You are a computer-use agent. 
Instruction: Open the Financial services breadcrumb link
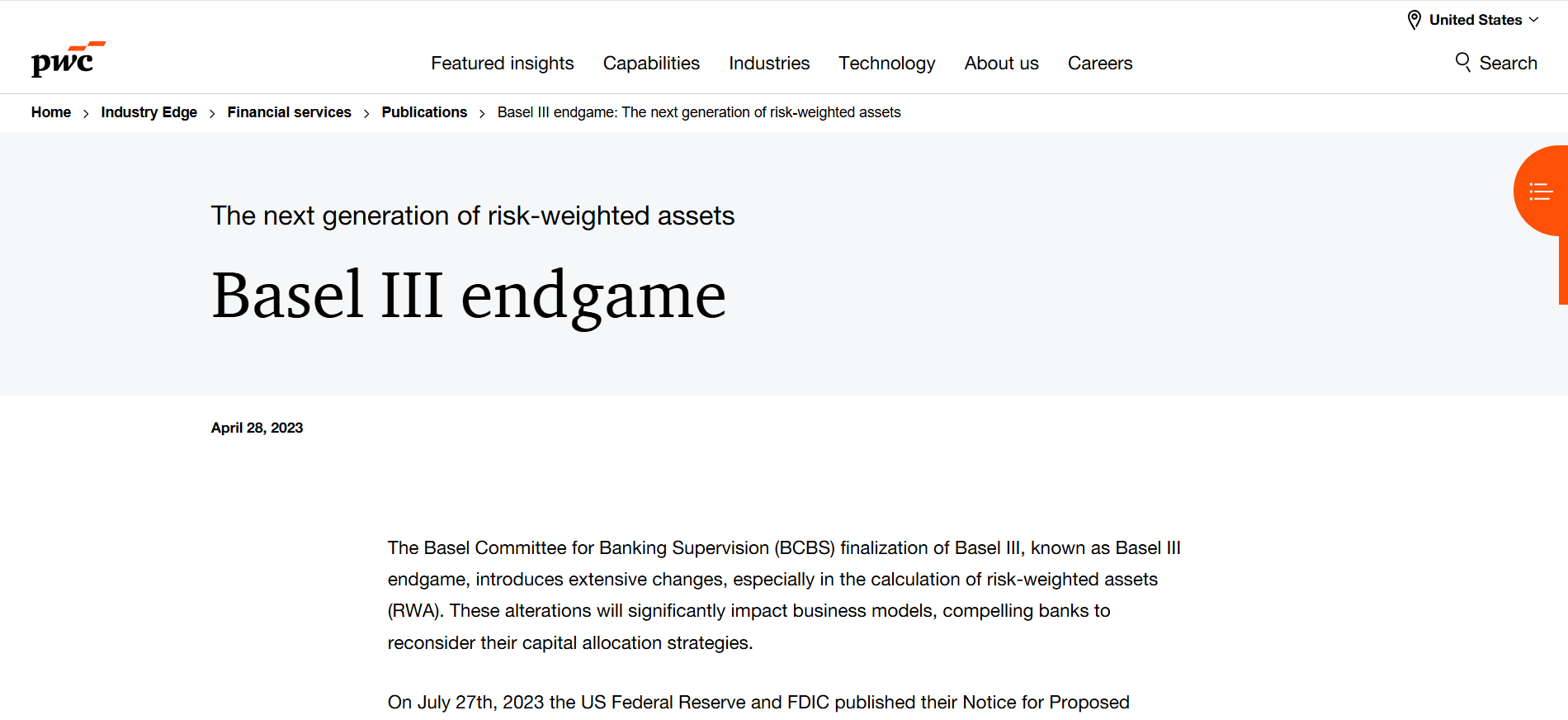point(289,112)
